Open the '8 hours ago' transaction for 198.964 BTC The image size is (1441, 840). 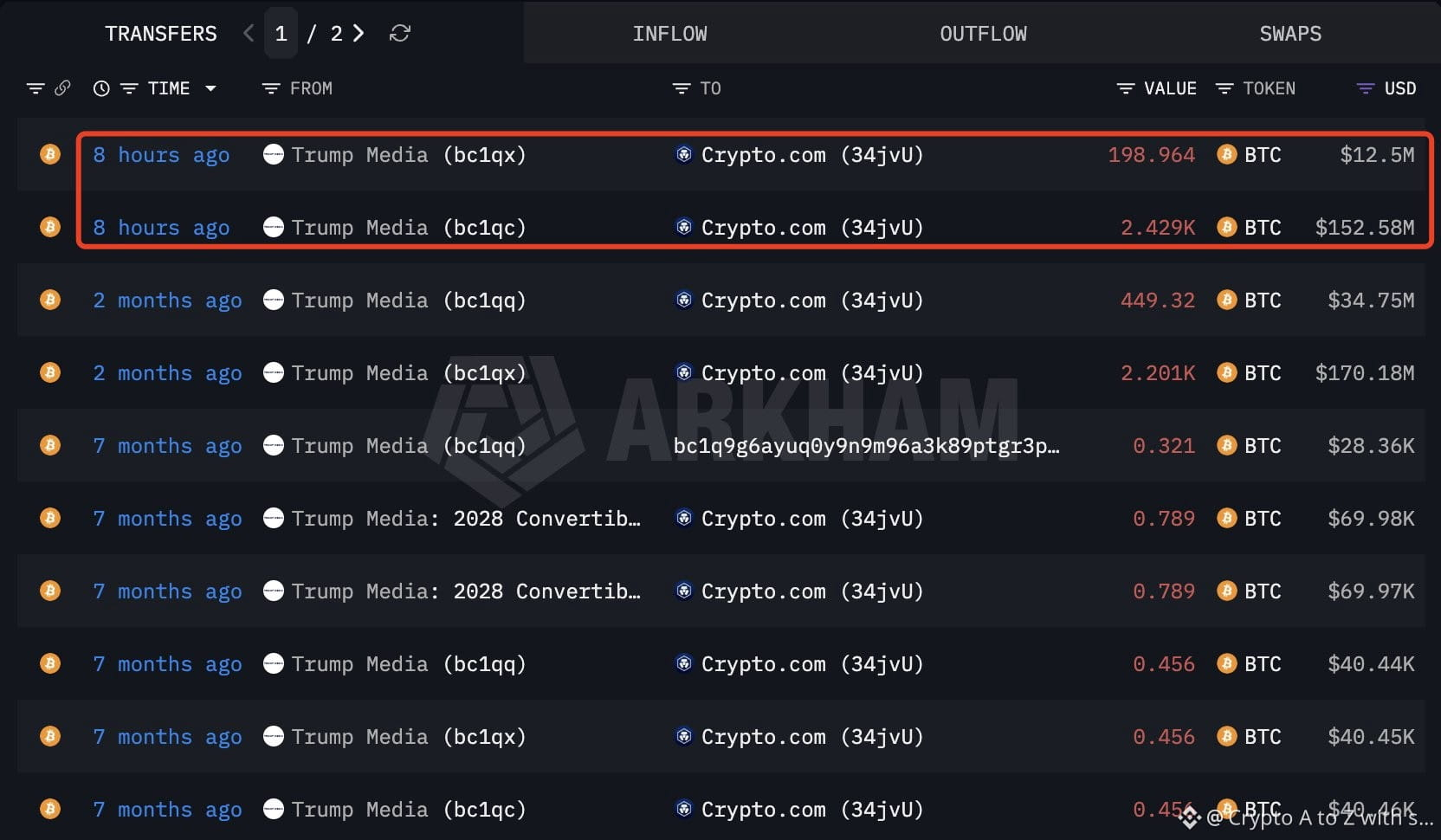coord(162,155)
